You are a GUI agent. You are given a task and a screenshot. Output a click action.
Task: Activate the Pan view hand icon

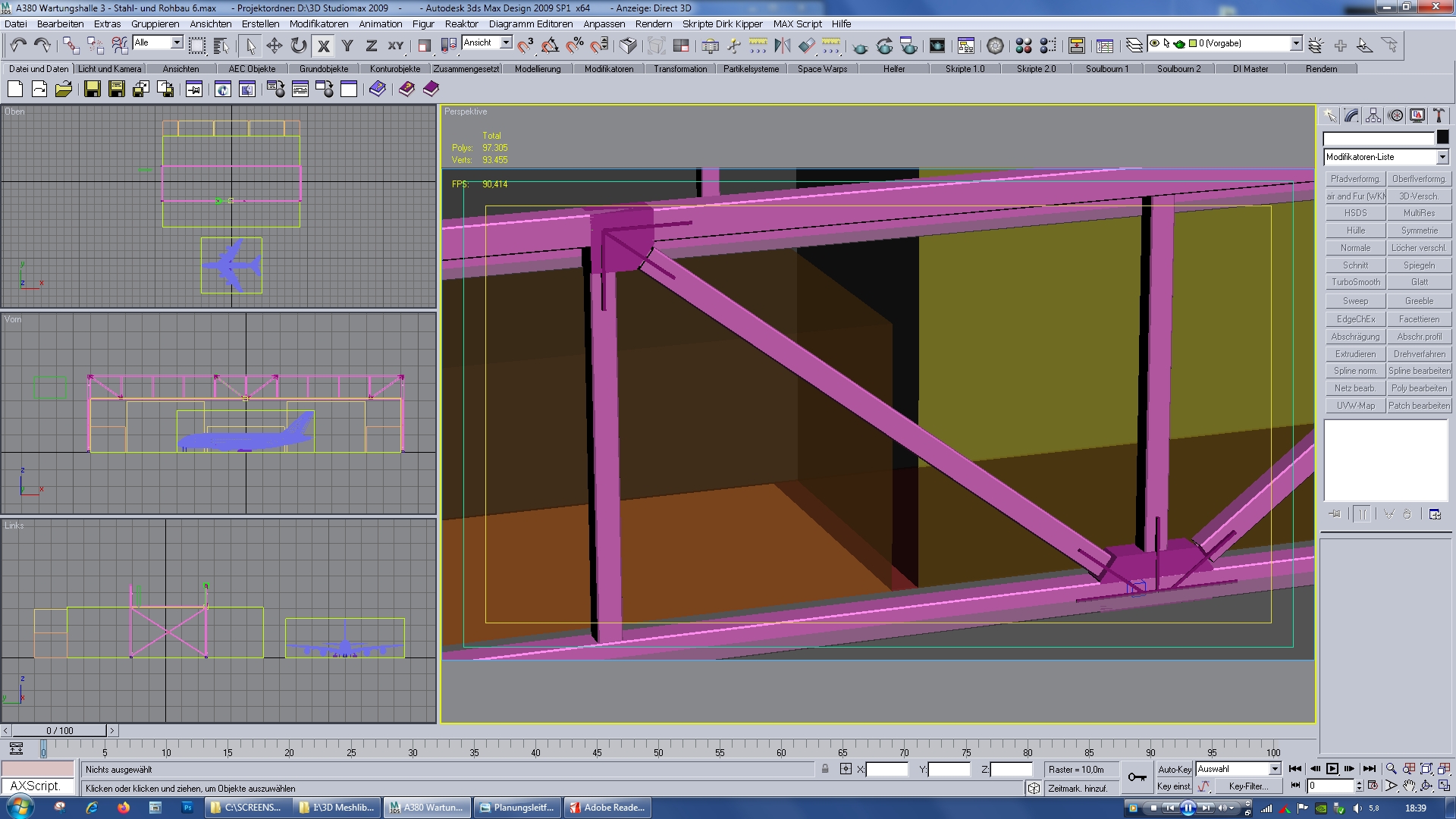click(1409, 786)
